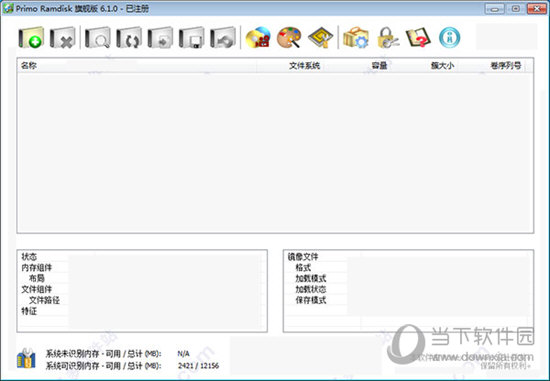Select the 文件路径 row in info panel
Viewport: 550px width, 381px height.
[x=142, y=300]
